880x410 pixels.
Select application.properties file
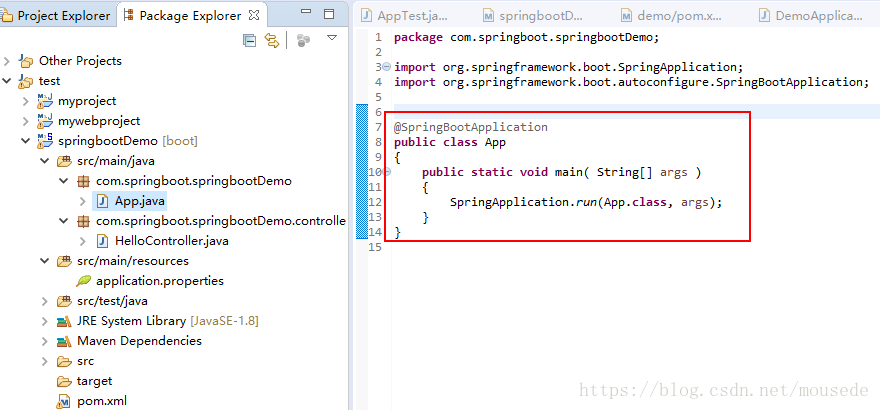click(x=160, y=281)
